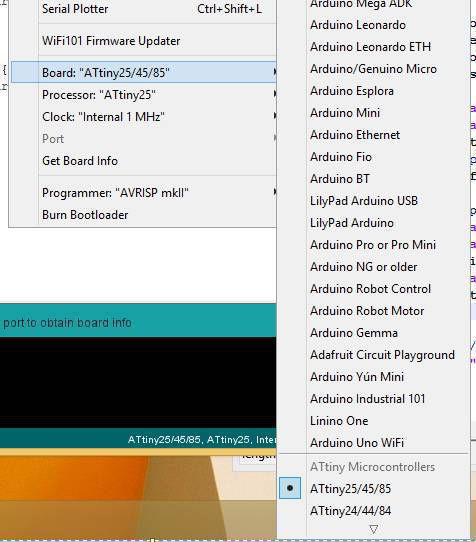Select Arduino Leonardo board
The height and width of the screenshot is (542, 476).
click(373, 25)
